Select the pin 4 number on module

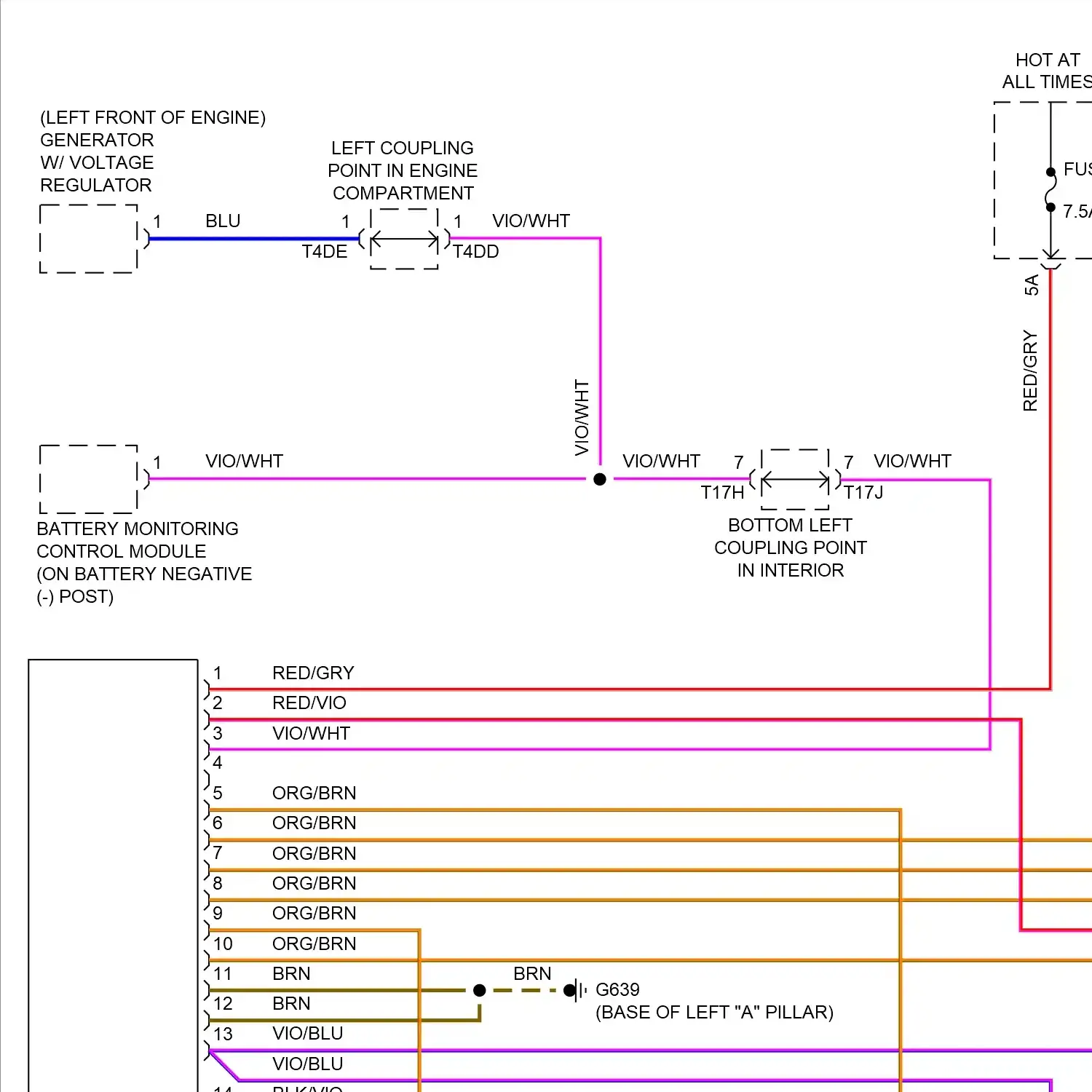217,763
